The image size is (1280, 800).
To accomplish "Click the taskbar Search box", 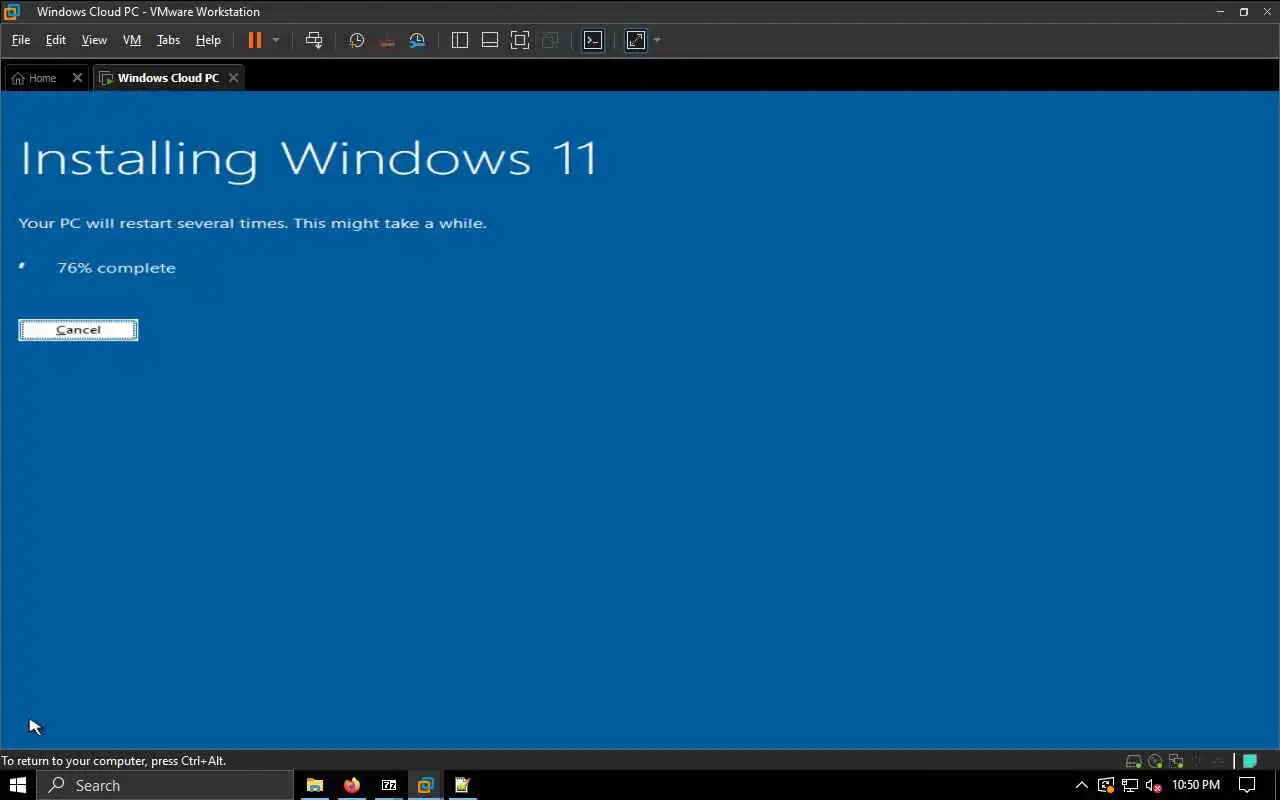I will click(x=165, y=785).
